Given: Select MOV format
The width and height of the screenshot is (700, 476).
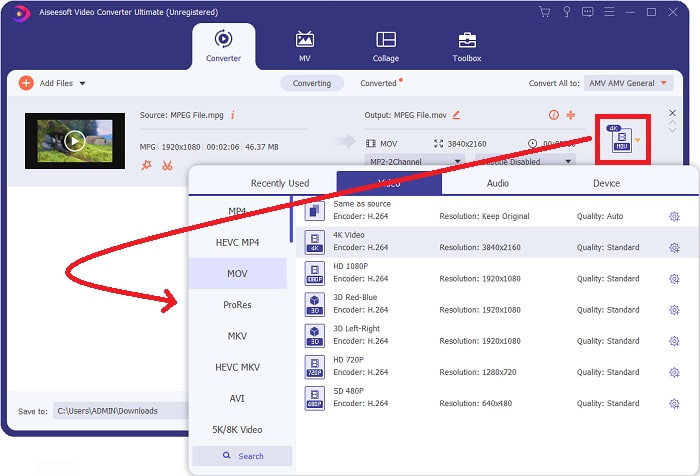Looking at the screenshot, I should point(237,273).
